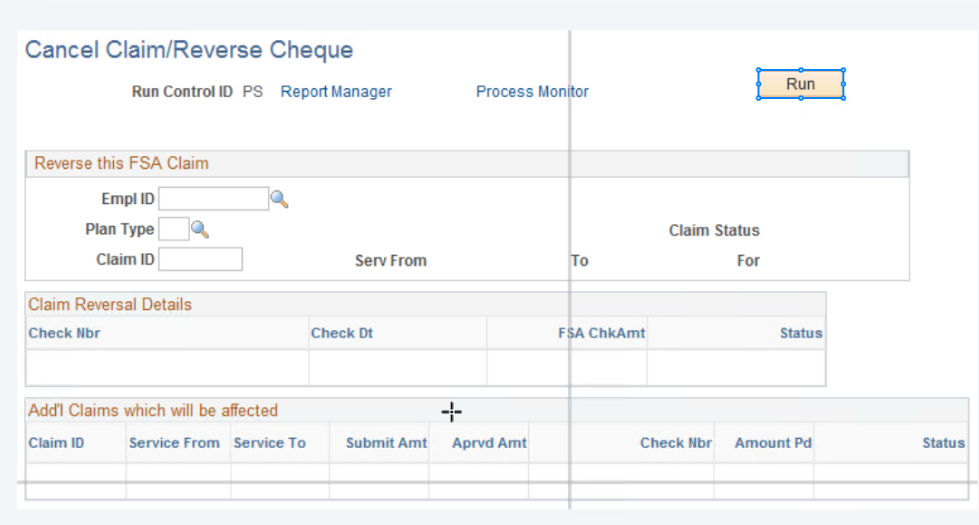Click Status header in Claim Reversal Details

[x=801, y=333]
